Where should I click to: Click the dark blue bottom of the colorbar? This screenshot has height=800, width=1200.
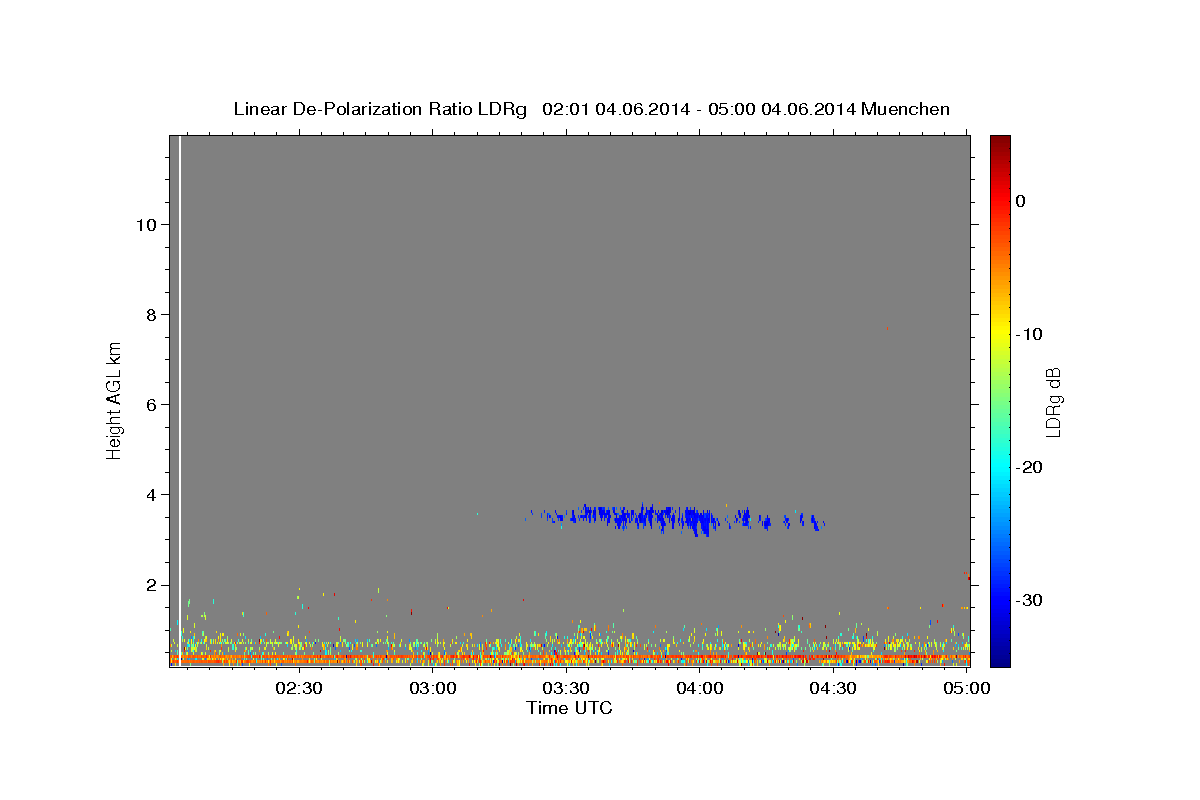click(x=1000, y=658)
